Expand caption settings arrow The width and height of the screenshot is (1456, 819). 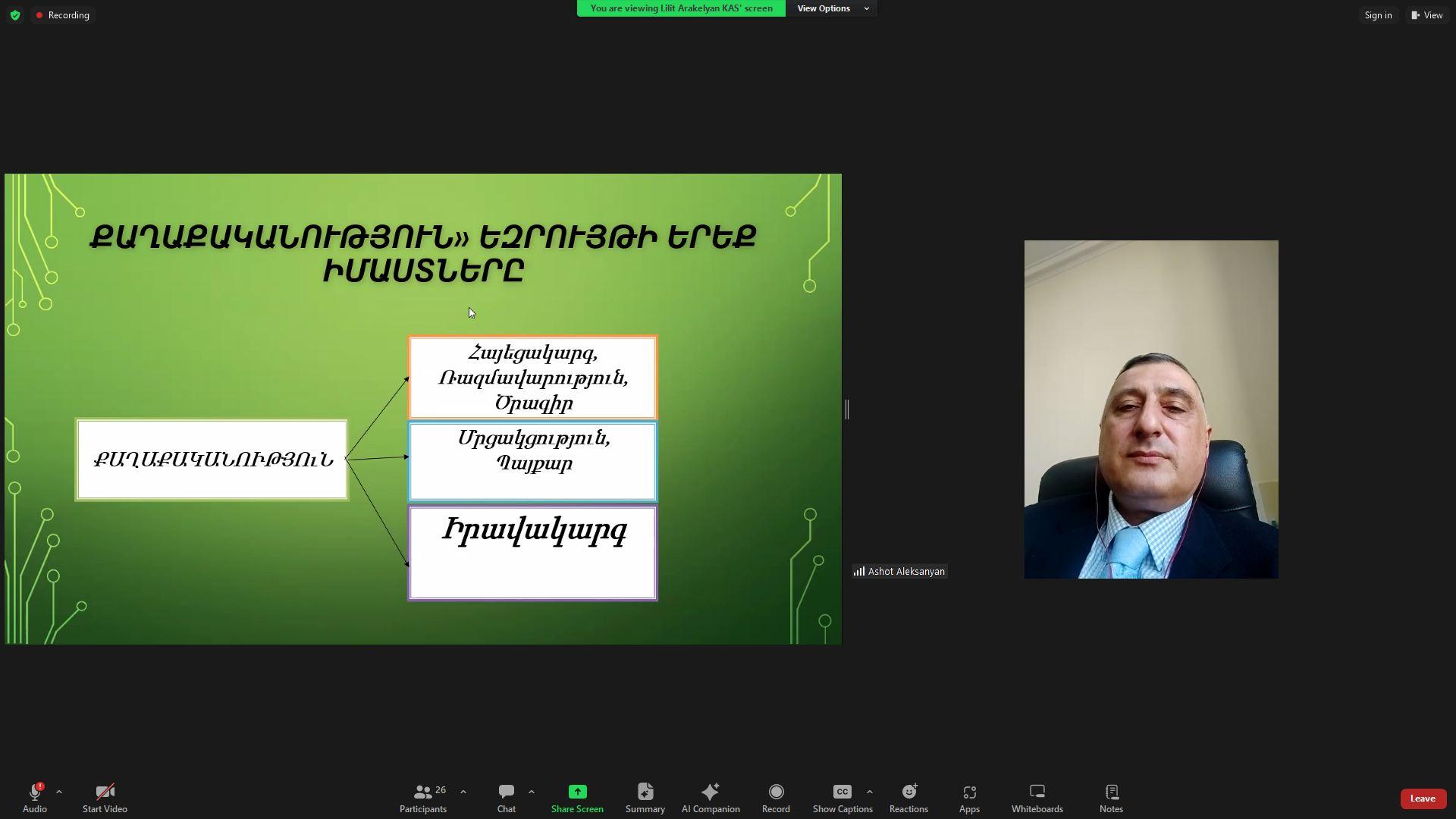point(870,792)
